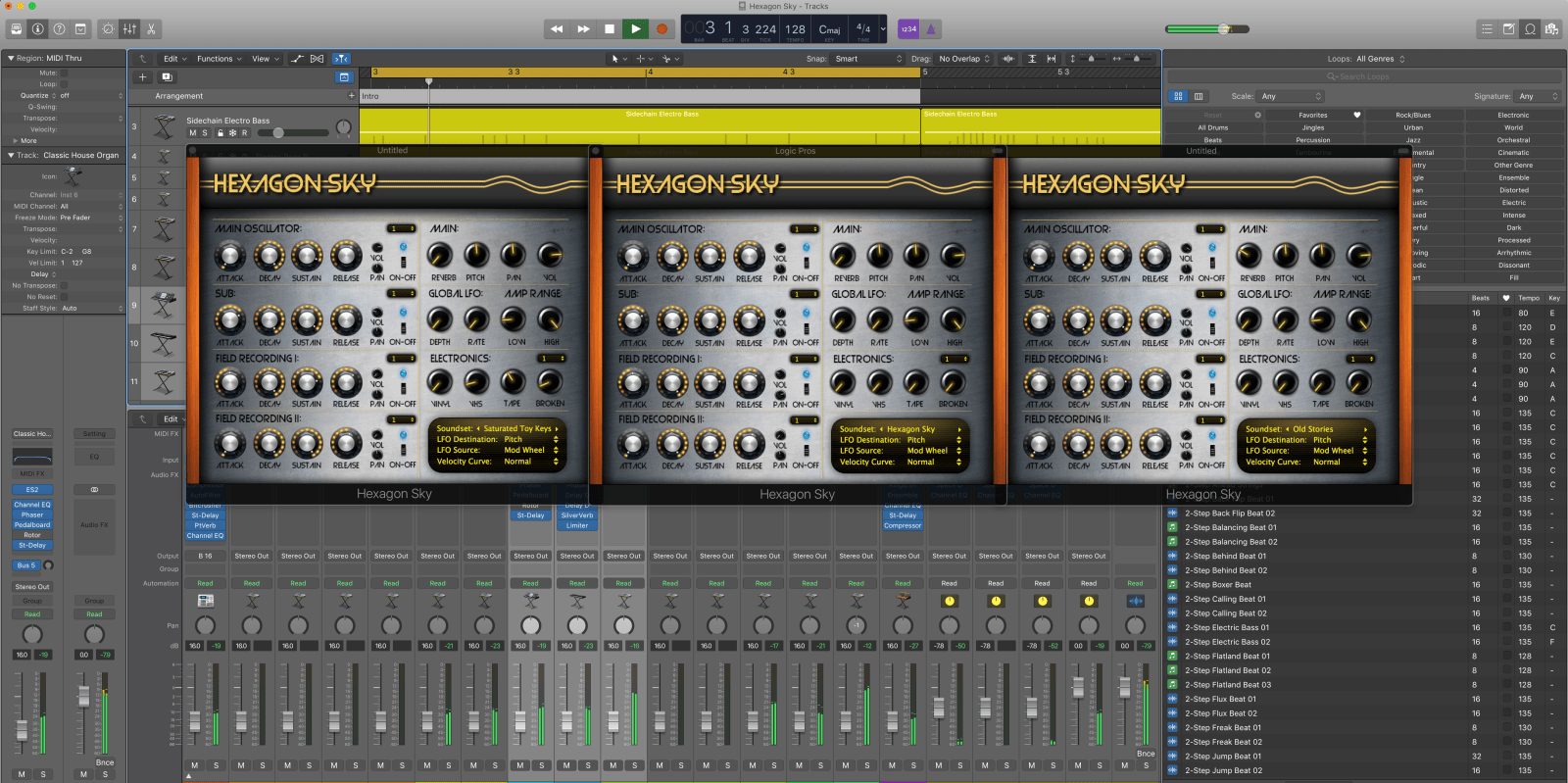Open the Toolbar toggle icon
The width and height of the screenshot is (1568, 783).
point(80,29)
